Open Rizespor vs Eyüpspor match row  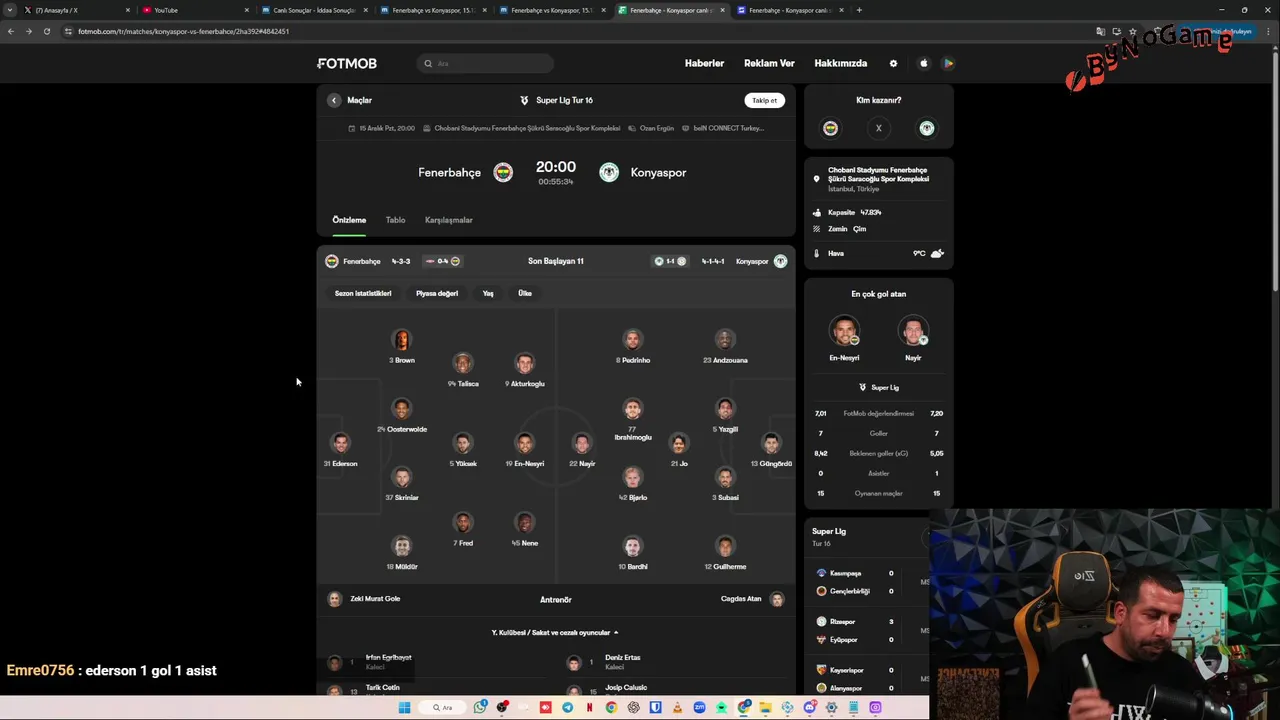pos(868,630)
